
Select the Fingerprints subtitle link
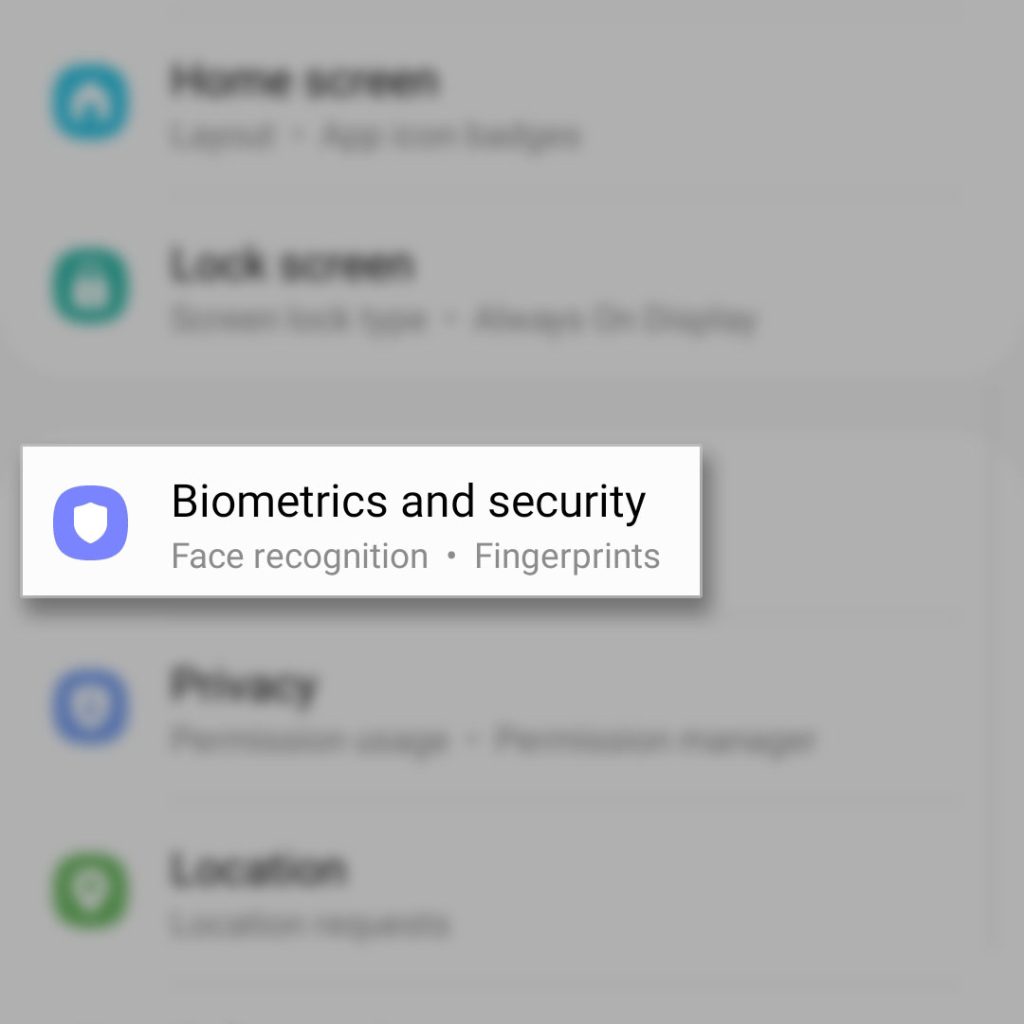pyautogui.click(x=567, y=556)
